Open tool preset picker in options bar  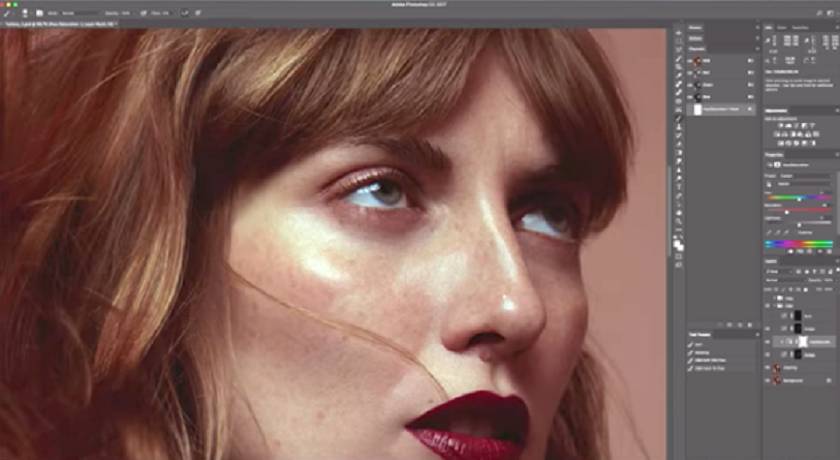pyautogui.click(x=8, y=13)
